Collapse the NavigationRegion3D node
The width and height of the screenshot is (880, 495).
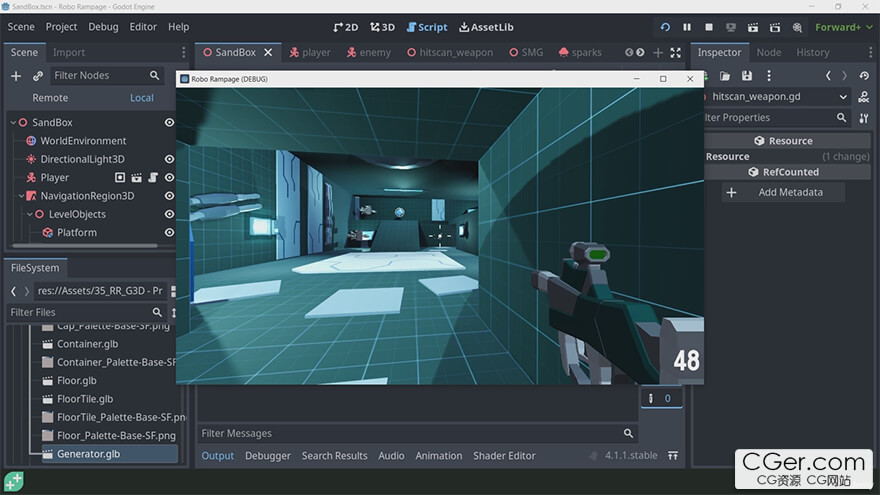click(x=21, y=196)
